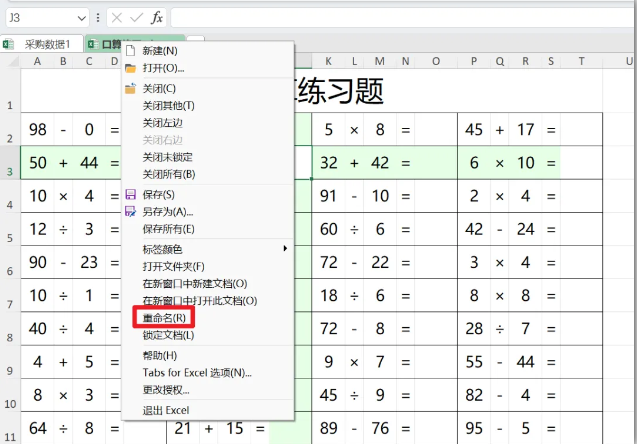Click the cancel X icon in formula bar

(x=116, y=18)
